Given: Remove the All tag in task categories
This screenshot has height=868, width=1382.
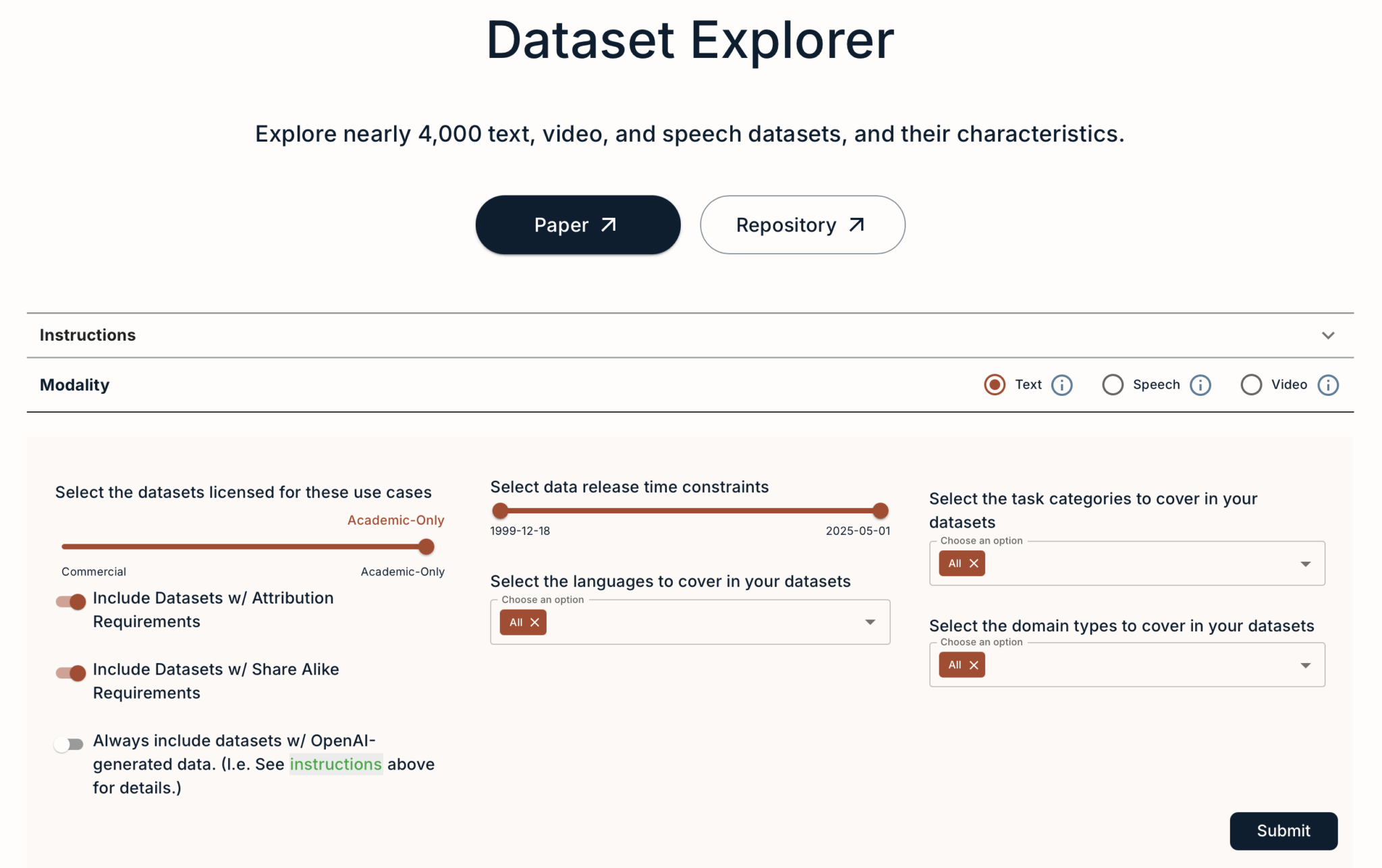Looking at the screenshot, I should pos(973,564).
